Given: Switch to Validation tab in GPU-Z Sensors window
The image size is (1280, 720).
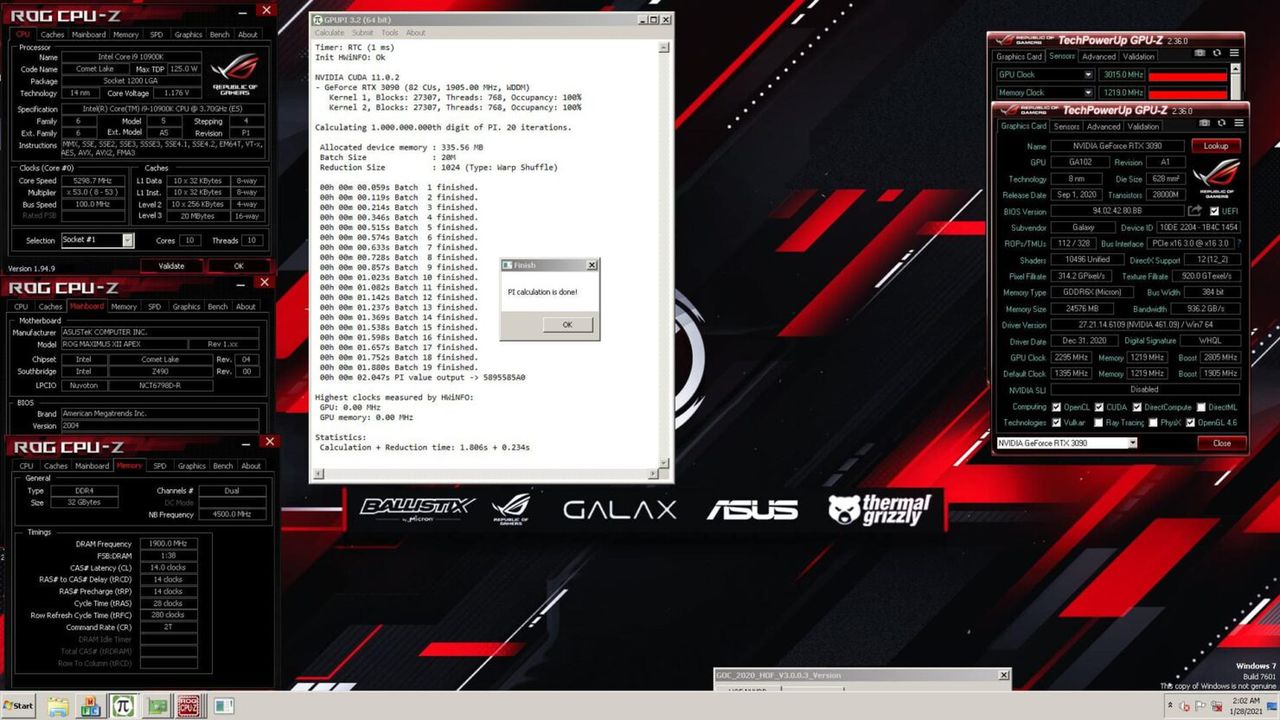Looking at the screenshot, I should 1138,57.
